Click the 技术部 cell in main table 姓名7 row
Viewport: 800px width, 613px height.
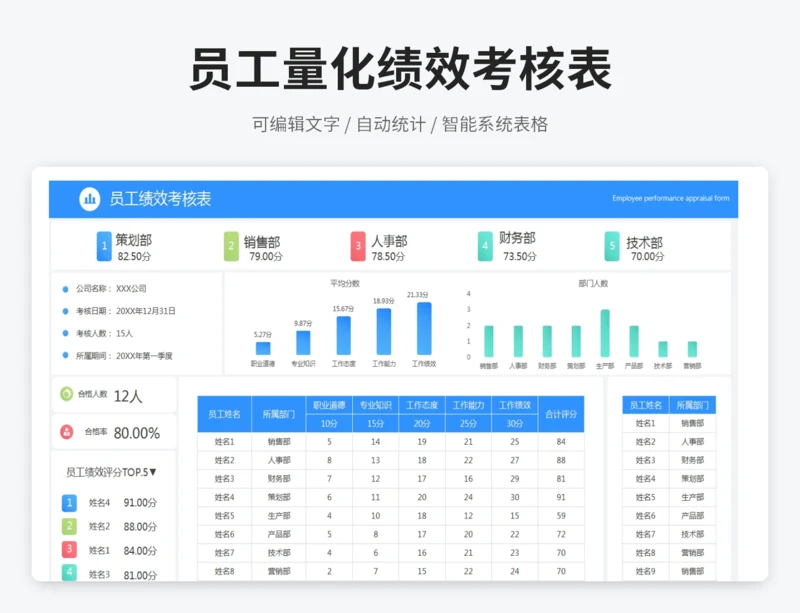[x=279, y=553]
